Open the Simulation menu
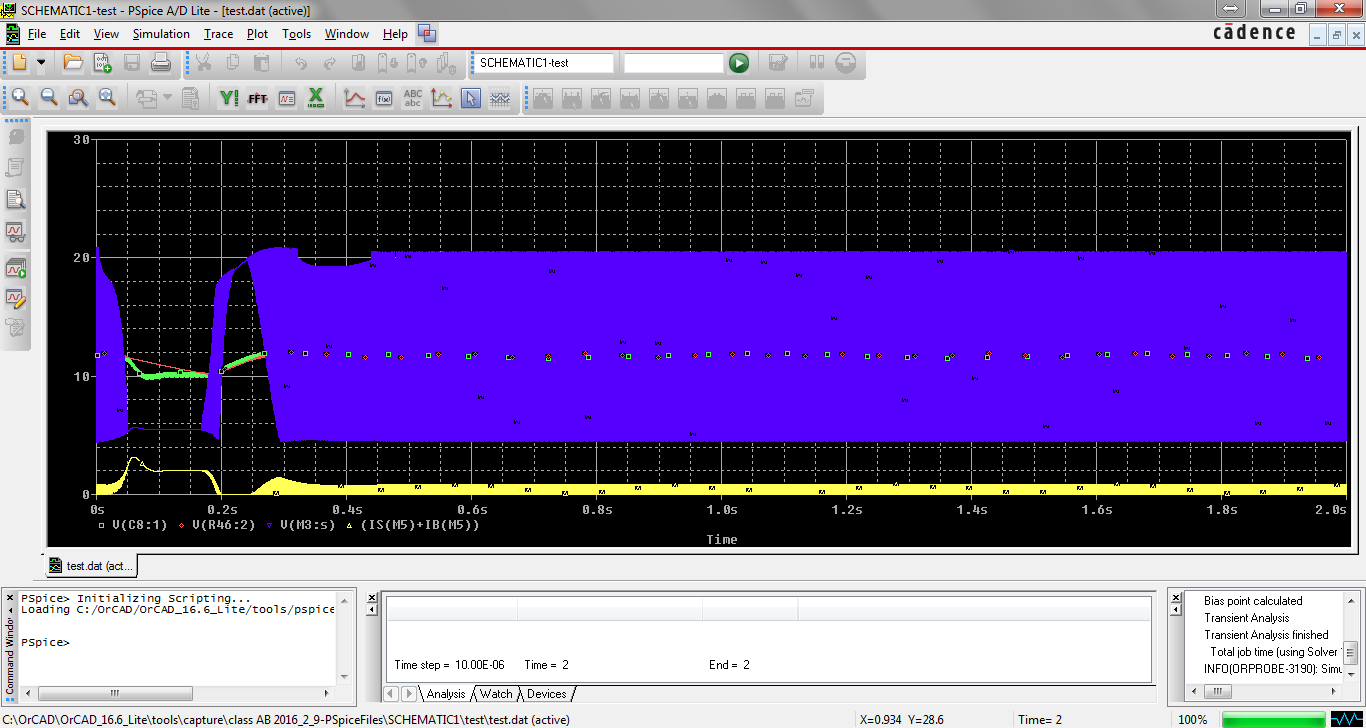 (161, 34)
